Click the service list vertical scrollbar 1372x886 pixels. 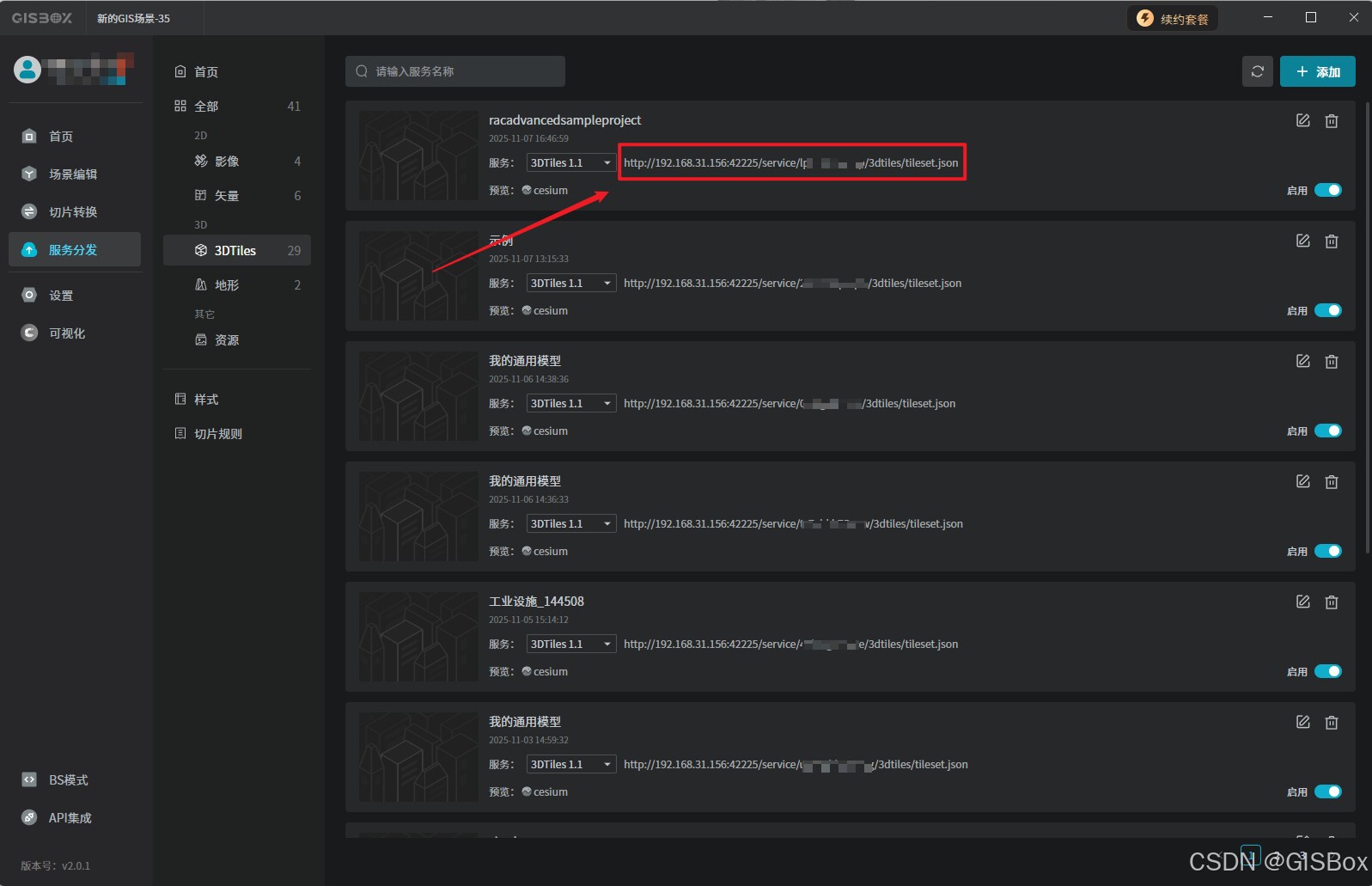point(1366,327)
